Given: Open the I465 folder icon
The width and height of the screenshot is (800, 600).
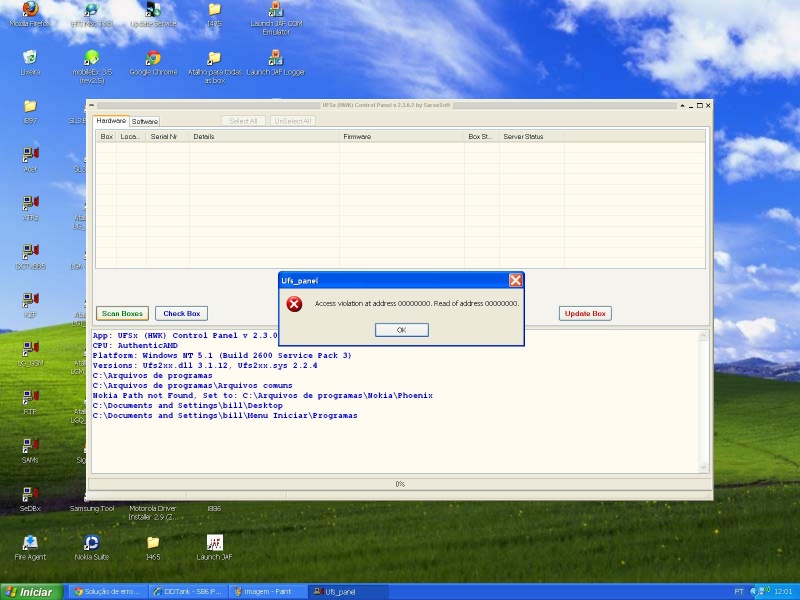Looking at the screenshot, I should [153, 547].
